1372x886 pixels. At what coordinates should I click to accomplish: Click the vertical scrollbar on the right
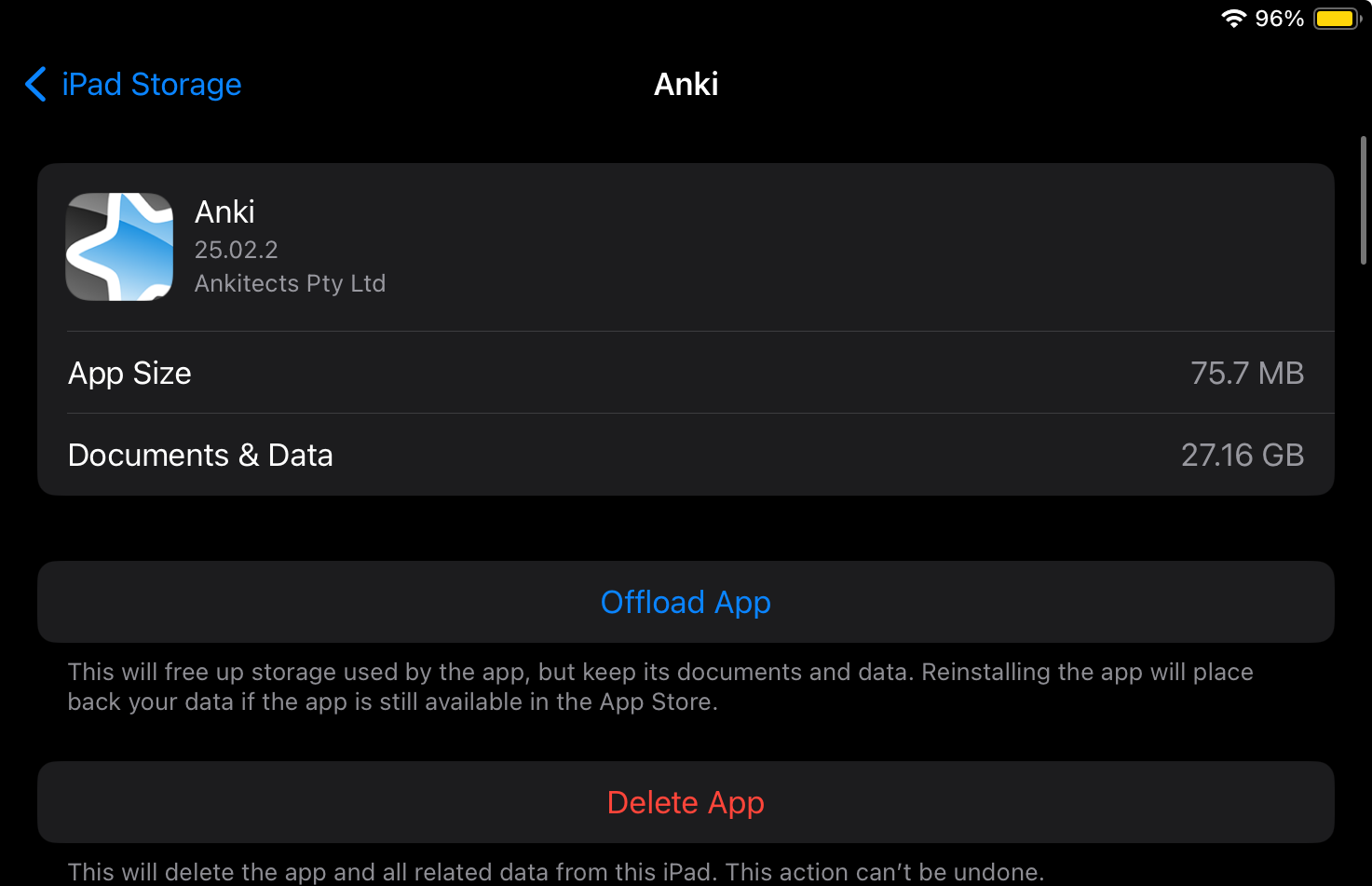(1363, 200)
